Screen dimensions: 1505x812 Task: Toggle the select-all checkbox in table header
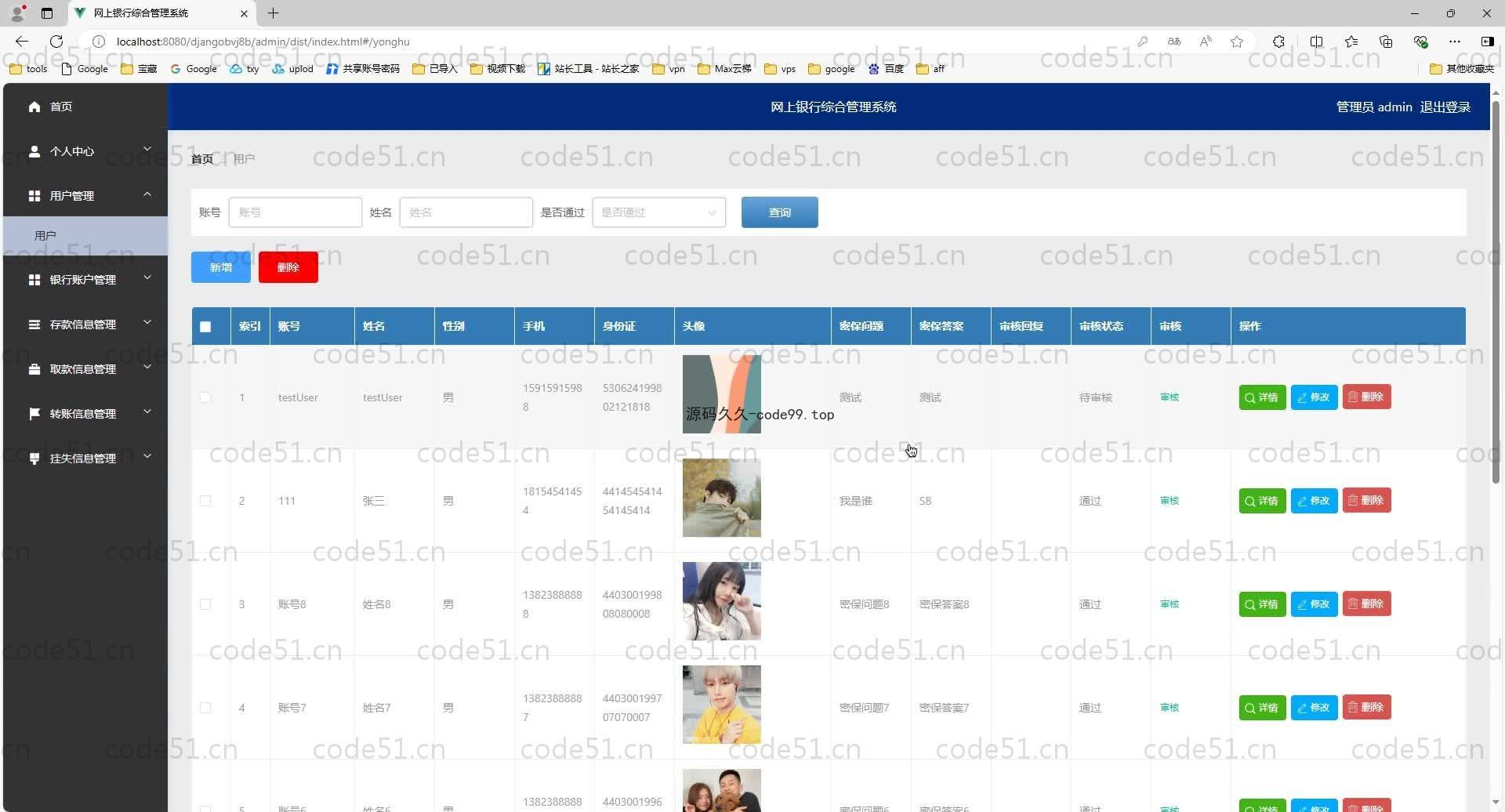pyautogui.click(x=205, y=327)
